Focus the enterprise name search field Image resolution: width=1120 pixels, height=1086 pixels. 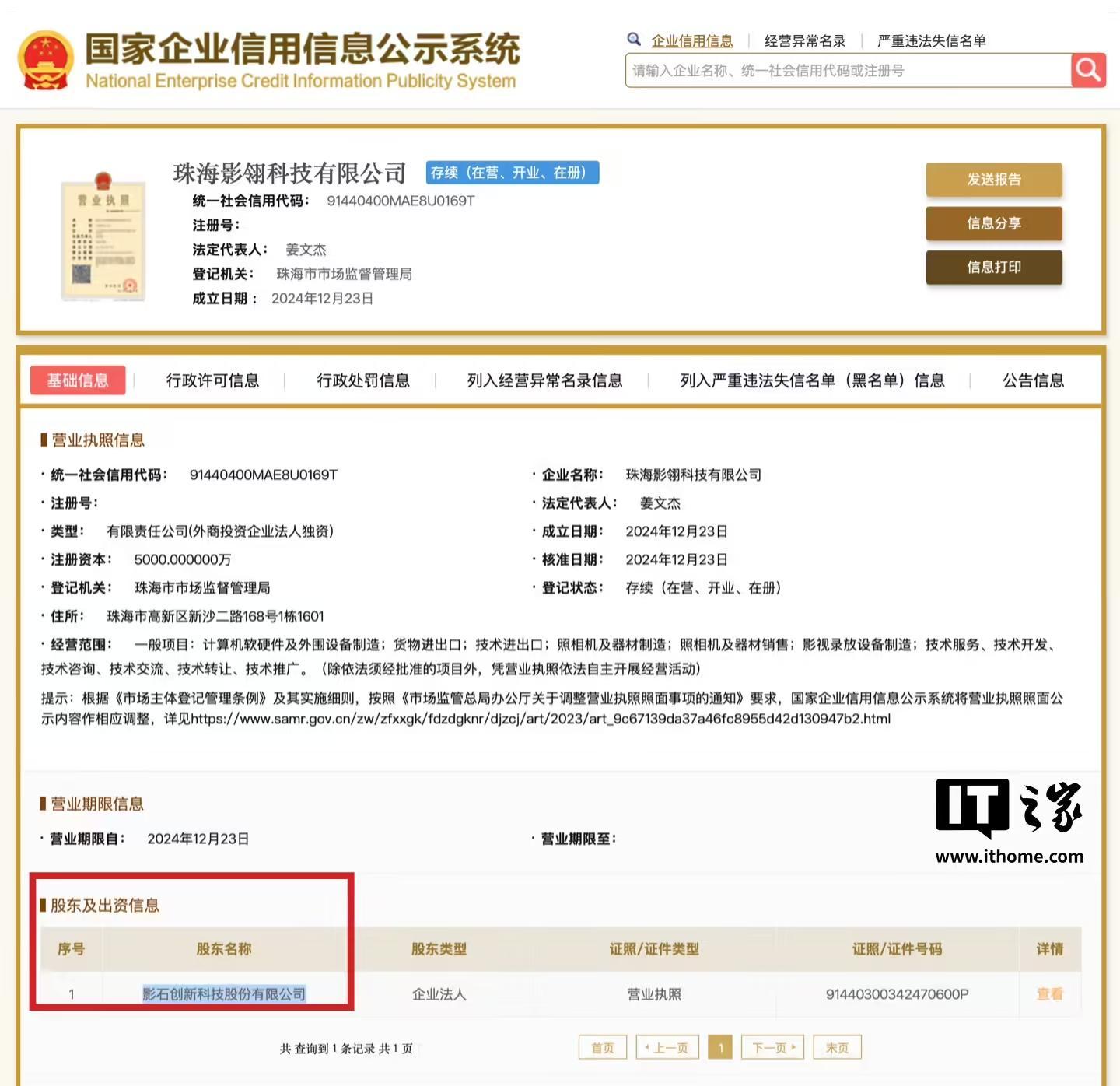tap(848, 71)
